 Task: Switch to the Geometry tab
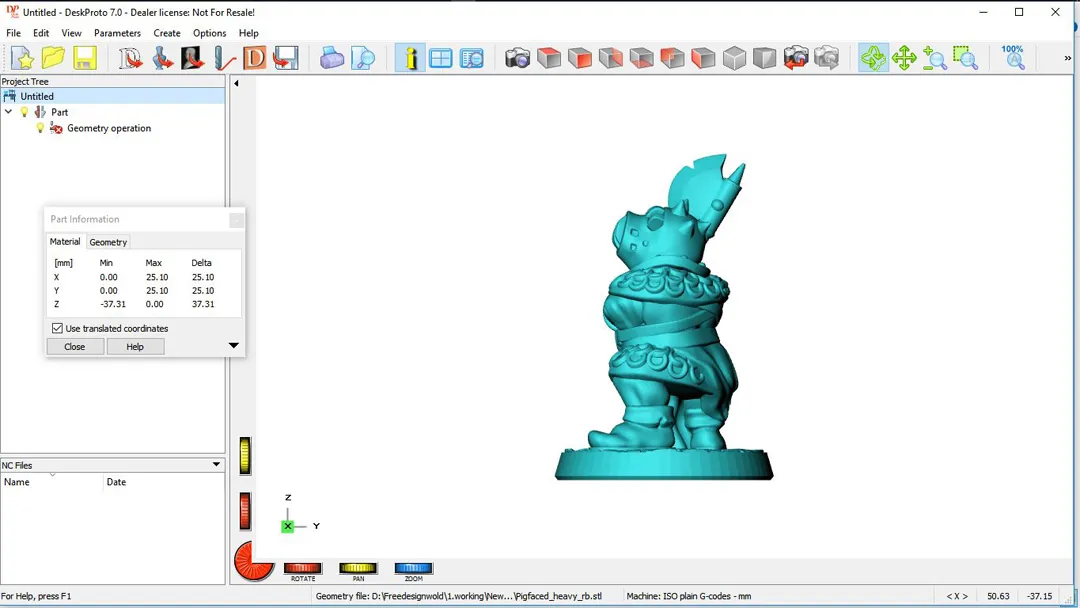pyautogui.click(x=108, y=242)
